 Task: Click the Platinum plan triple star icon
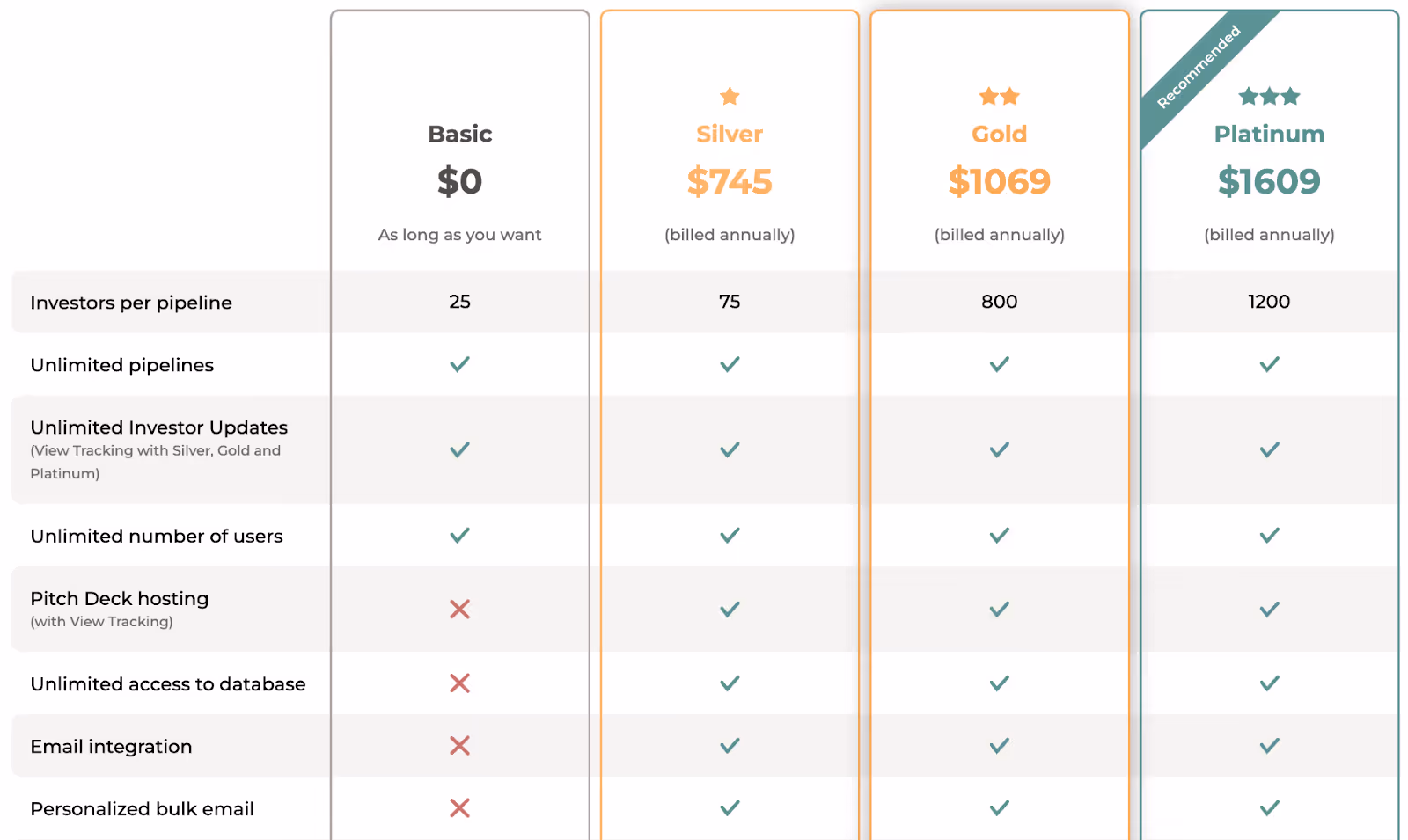pyautogui.click(x=1269, y=96)
